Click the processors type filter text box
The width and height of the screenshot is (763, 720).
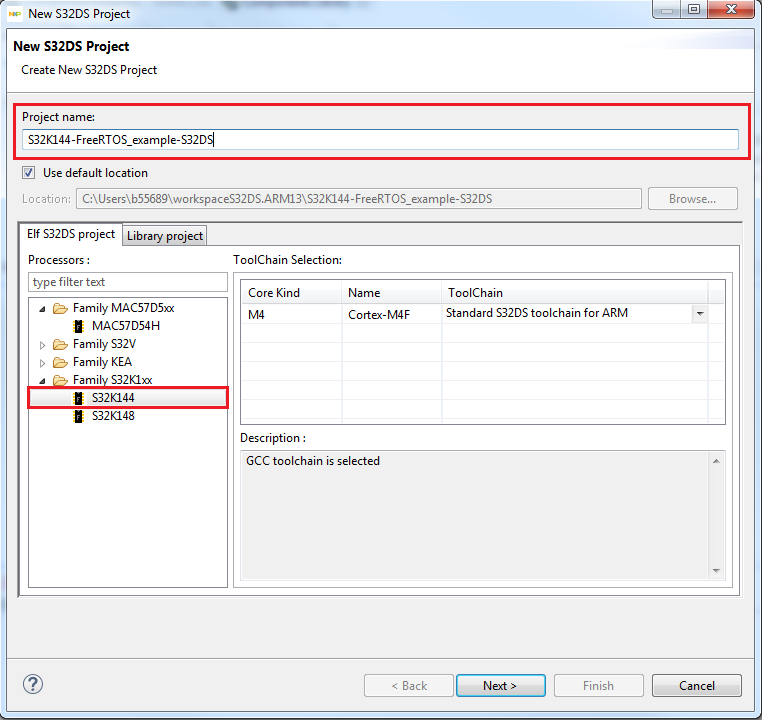(x=127, y=282)
